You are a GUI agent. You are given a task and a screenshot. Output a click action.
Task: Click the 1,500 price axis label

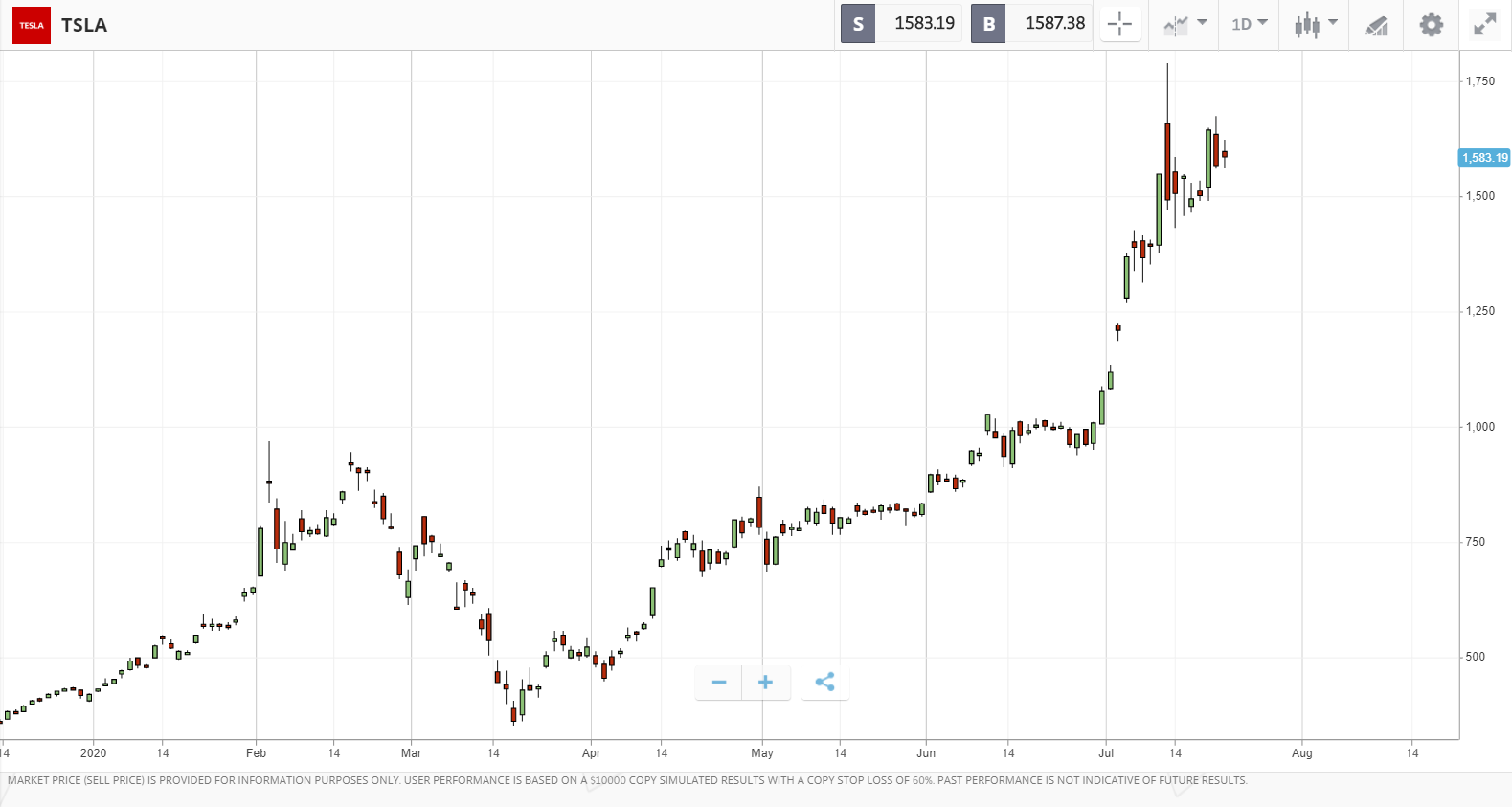(x=1480, y=196)
